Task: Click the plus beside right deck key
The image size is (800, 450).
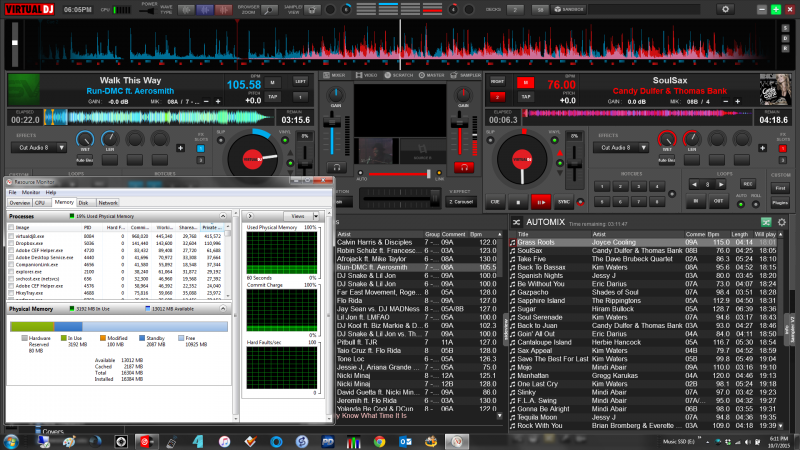Action: click(x=737, y=102)
